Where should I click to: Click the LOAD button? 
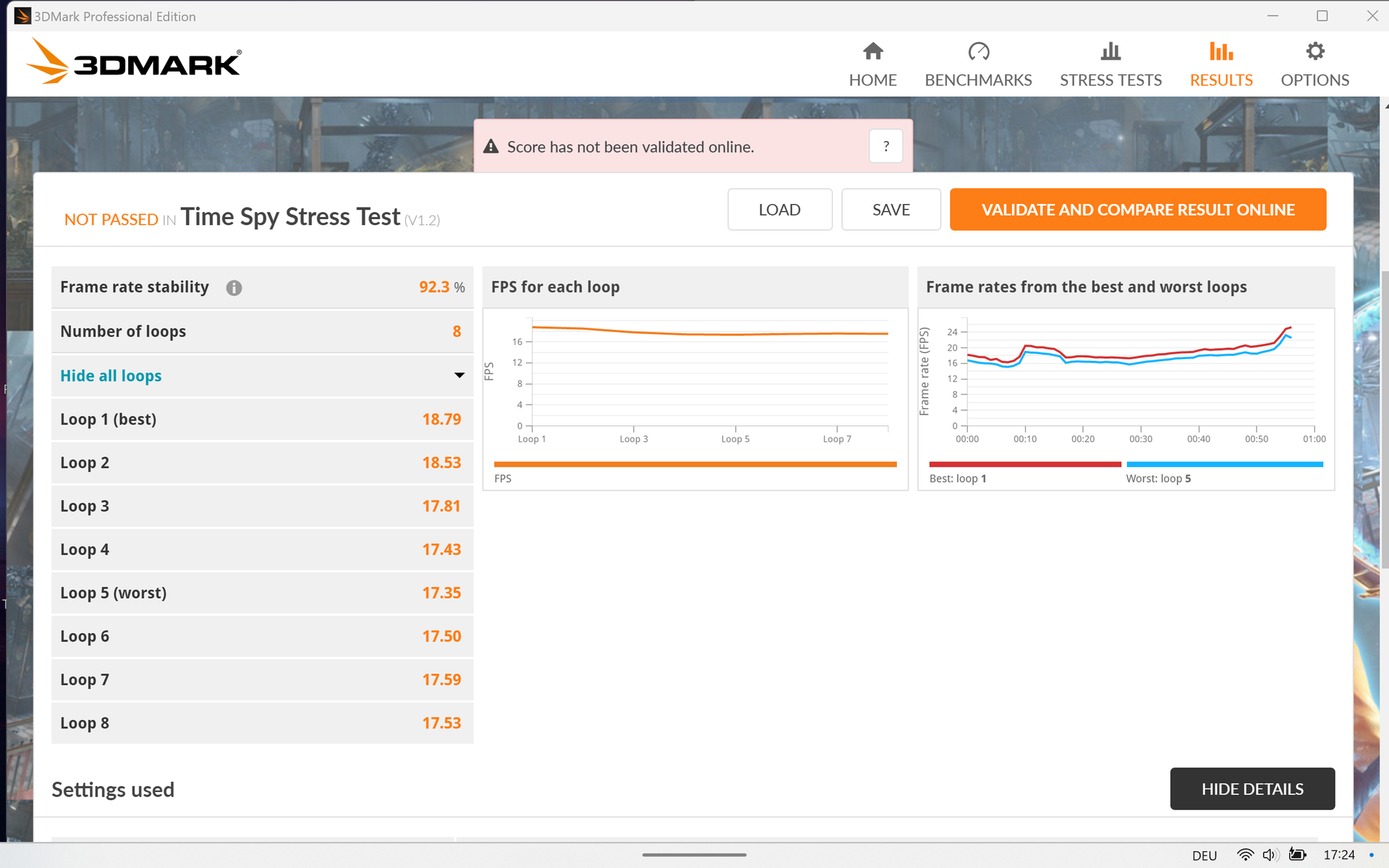(x=779, y=210)
